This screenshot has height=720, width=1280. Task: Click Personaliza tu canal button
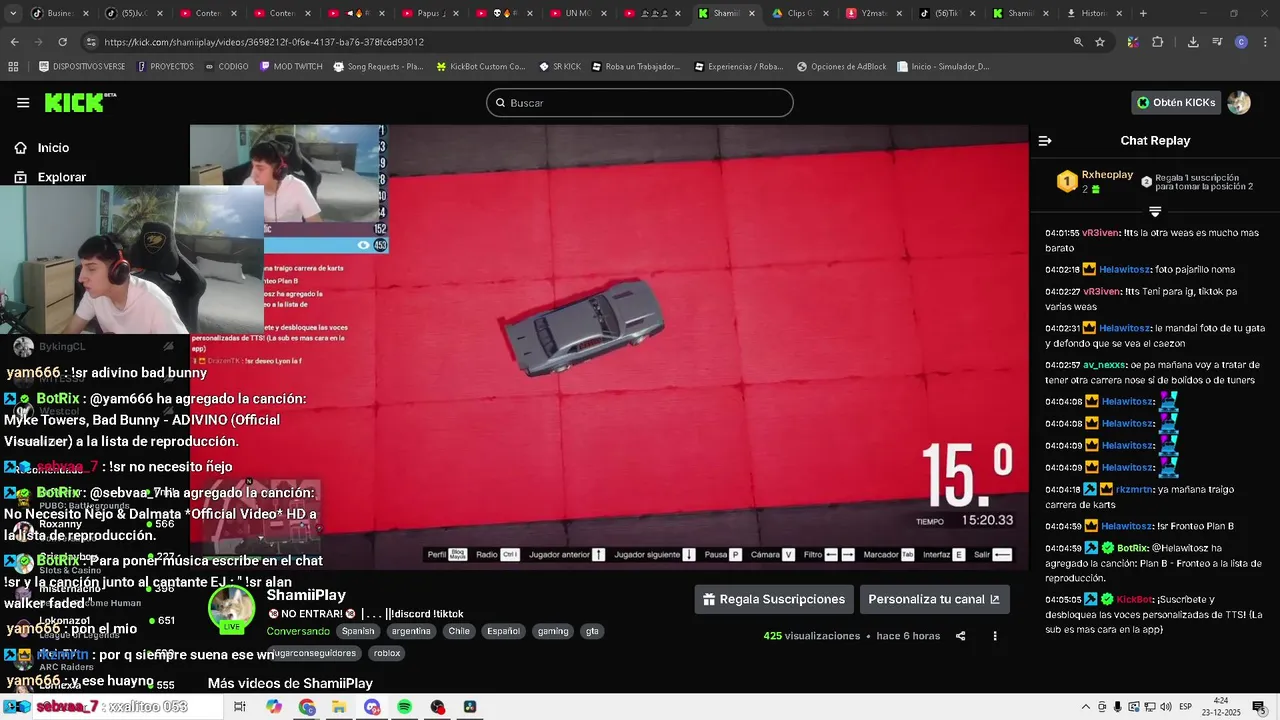(x=934, y=599)
